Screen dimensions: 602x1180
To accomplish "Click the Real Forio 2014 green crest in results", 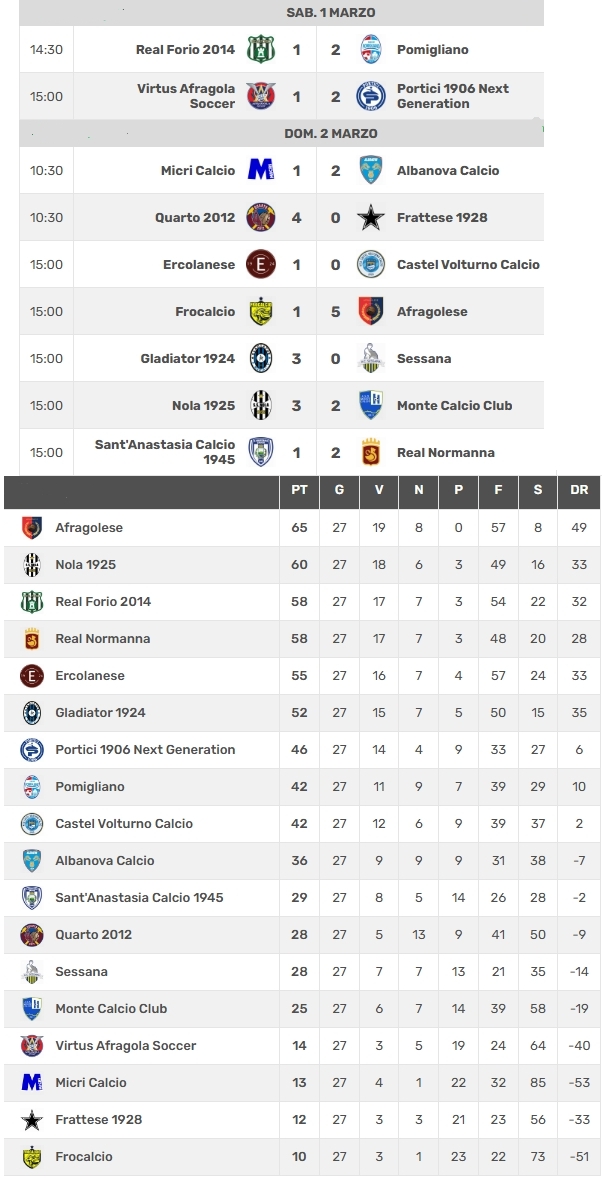I will pos(261,50).
